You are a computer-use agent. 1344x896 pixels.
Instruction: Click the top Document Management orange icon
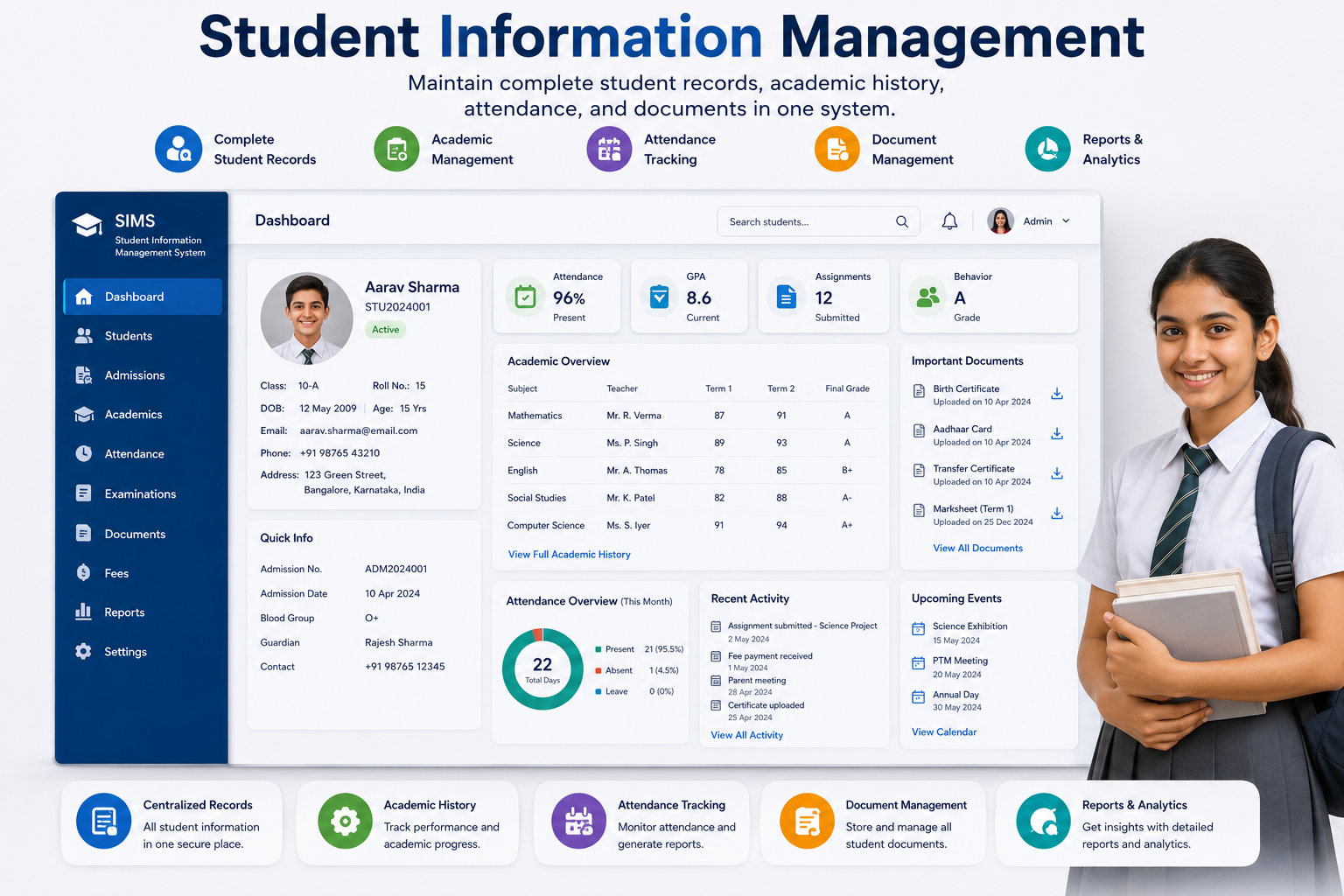pos(837,149)
